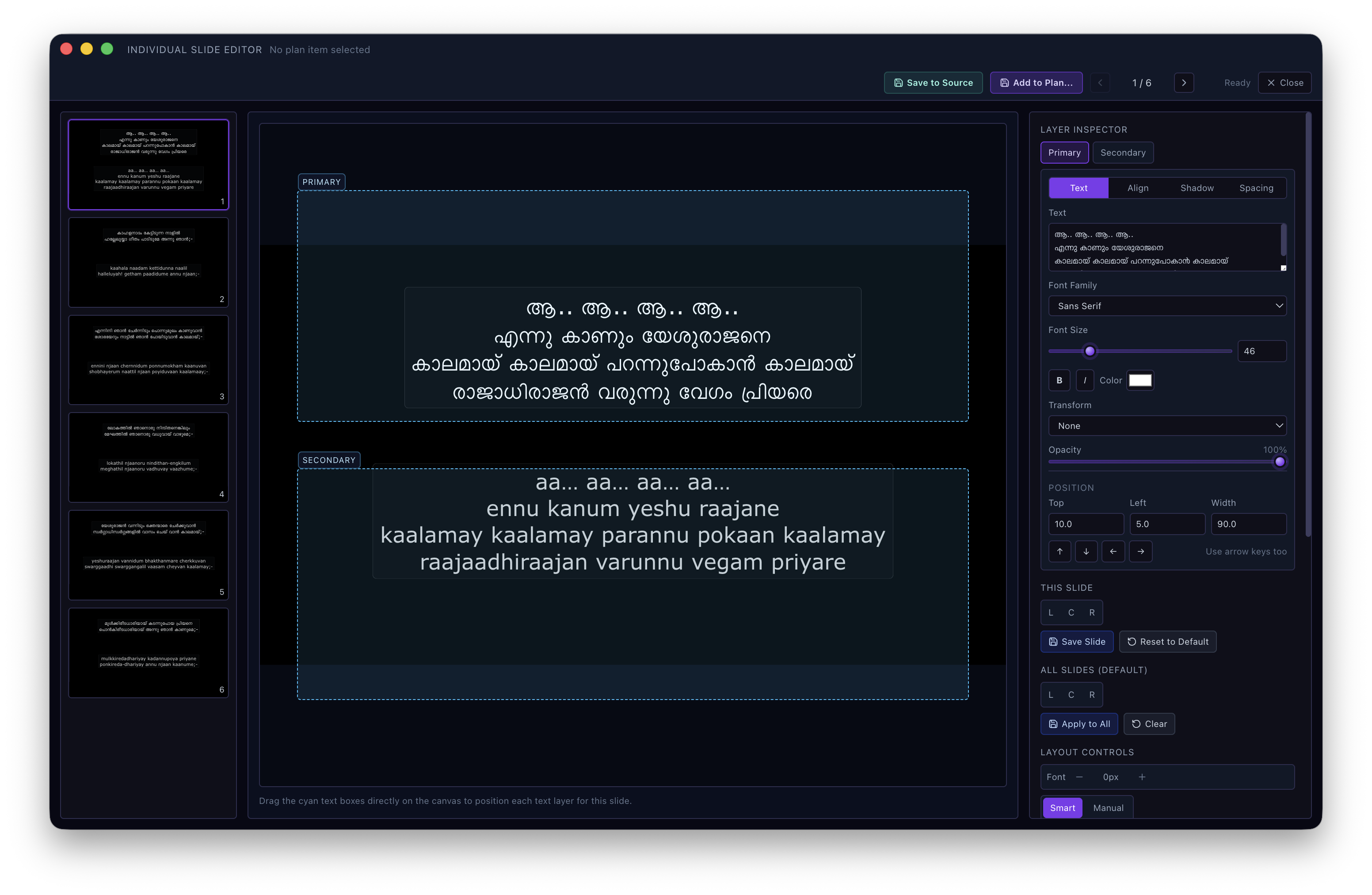Open the Transform dropdown
The height and width of the screenshot is (895, 1372).
[1167, 425]
